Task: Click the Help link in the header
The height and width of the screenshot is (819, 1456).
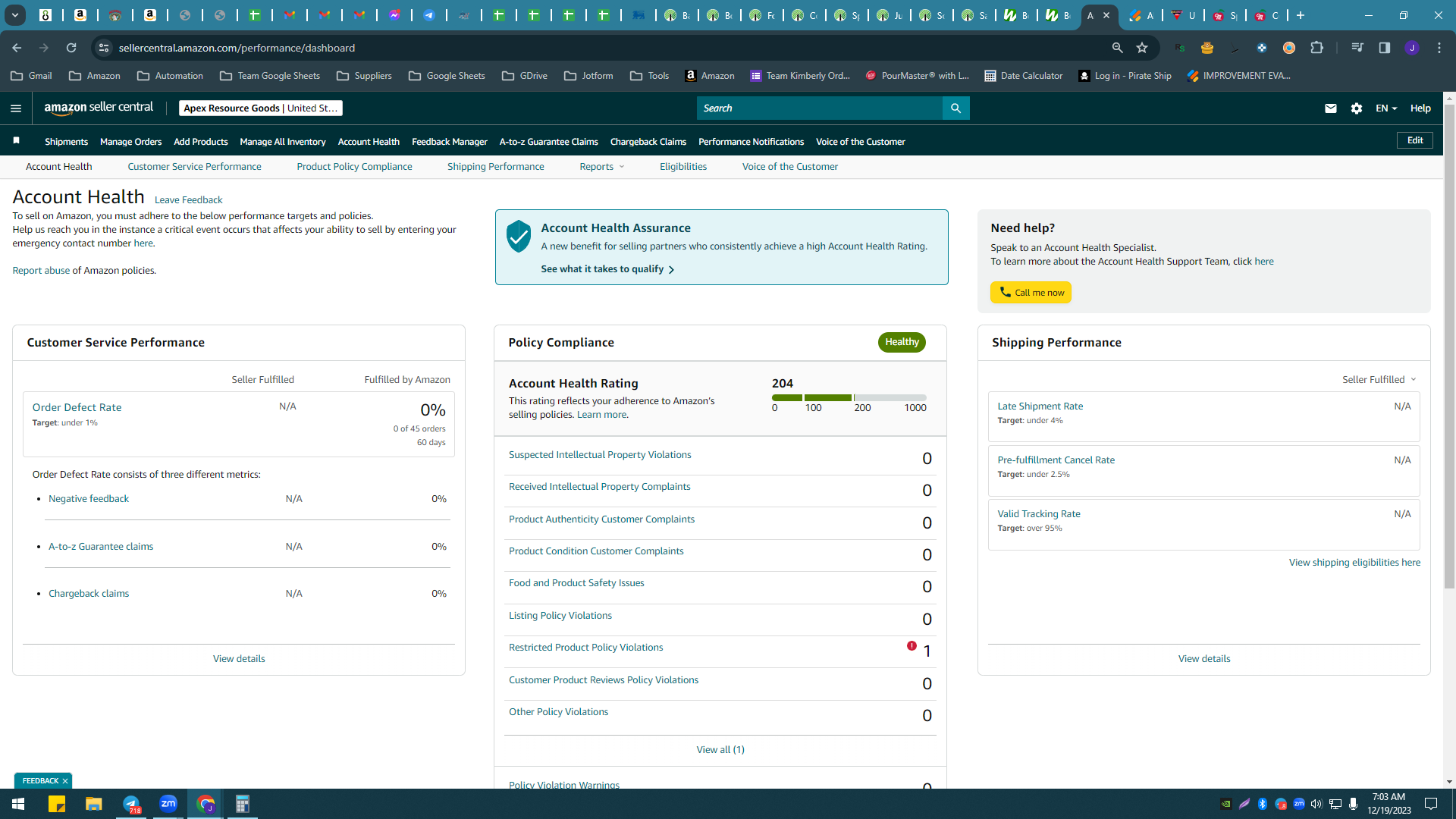Action: coord(1420,108)
